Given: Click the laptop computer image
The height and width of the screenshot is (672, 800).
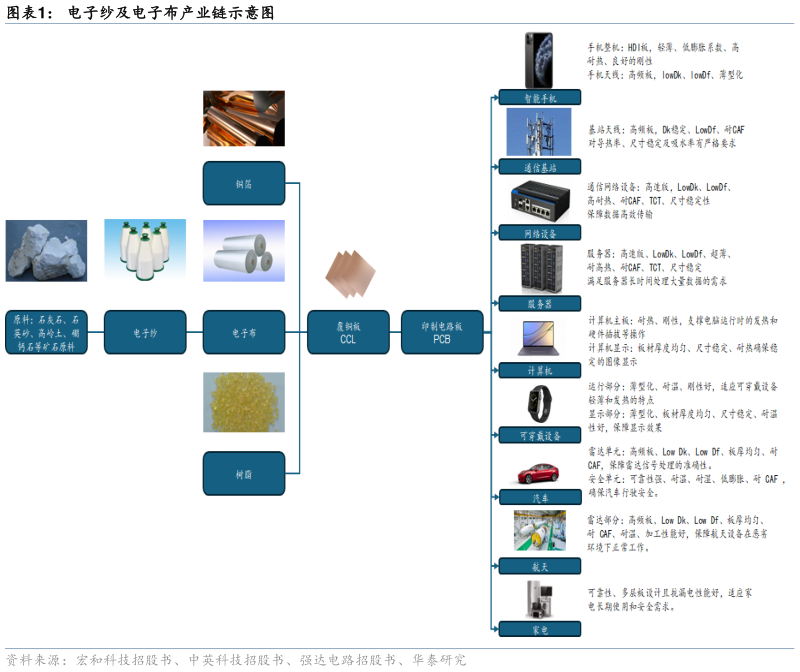Looking at the screenshot, I should pos(539,339).
